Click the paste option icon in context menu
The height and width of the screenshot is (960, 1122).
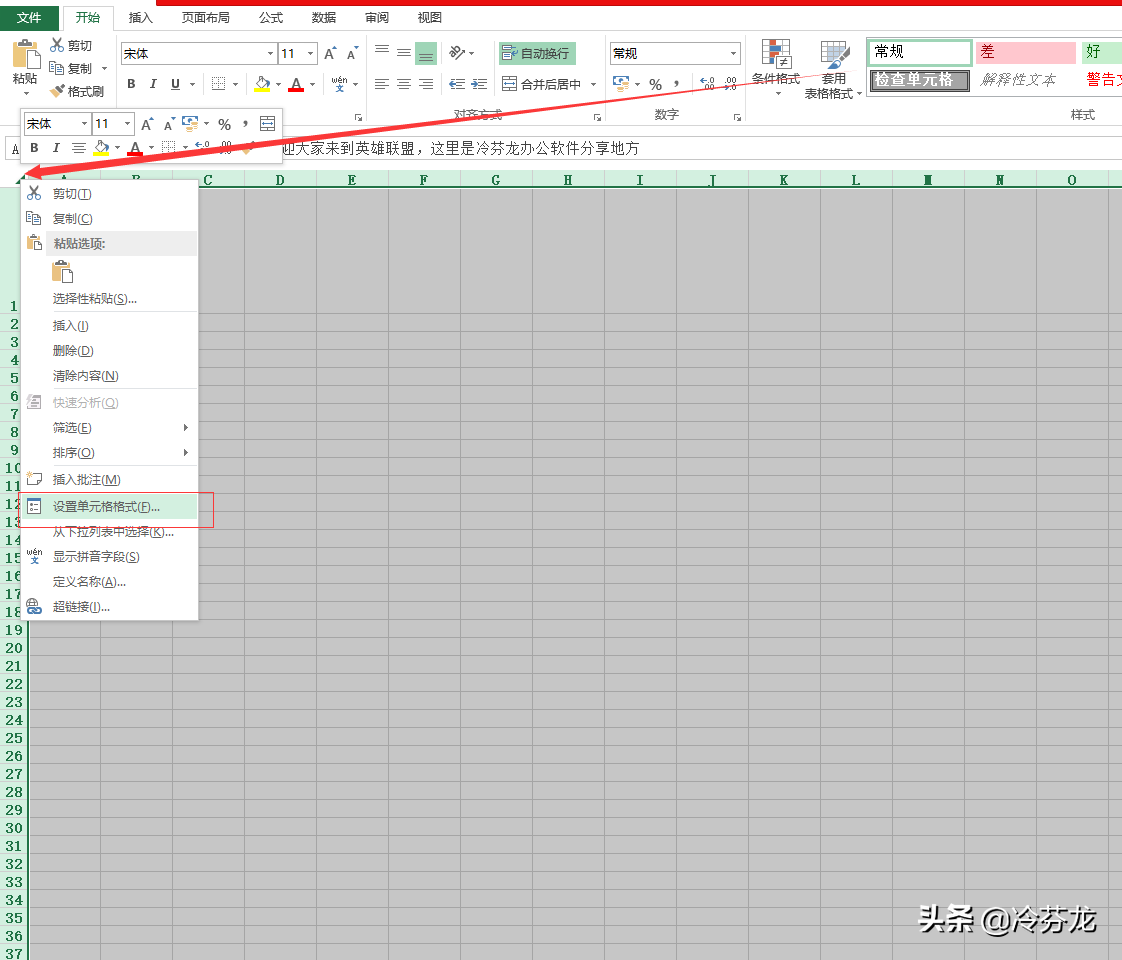[63, 272]
